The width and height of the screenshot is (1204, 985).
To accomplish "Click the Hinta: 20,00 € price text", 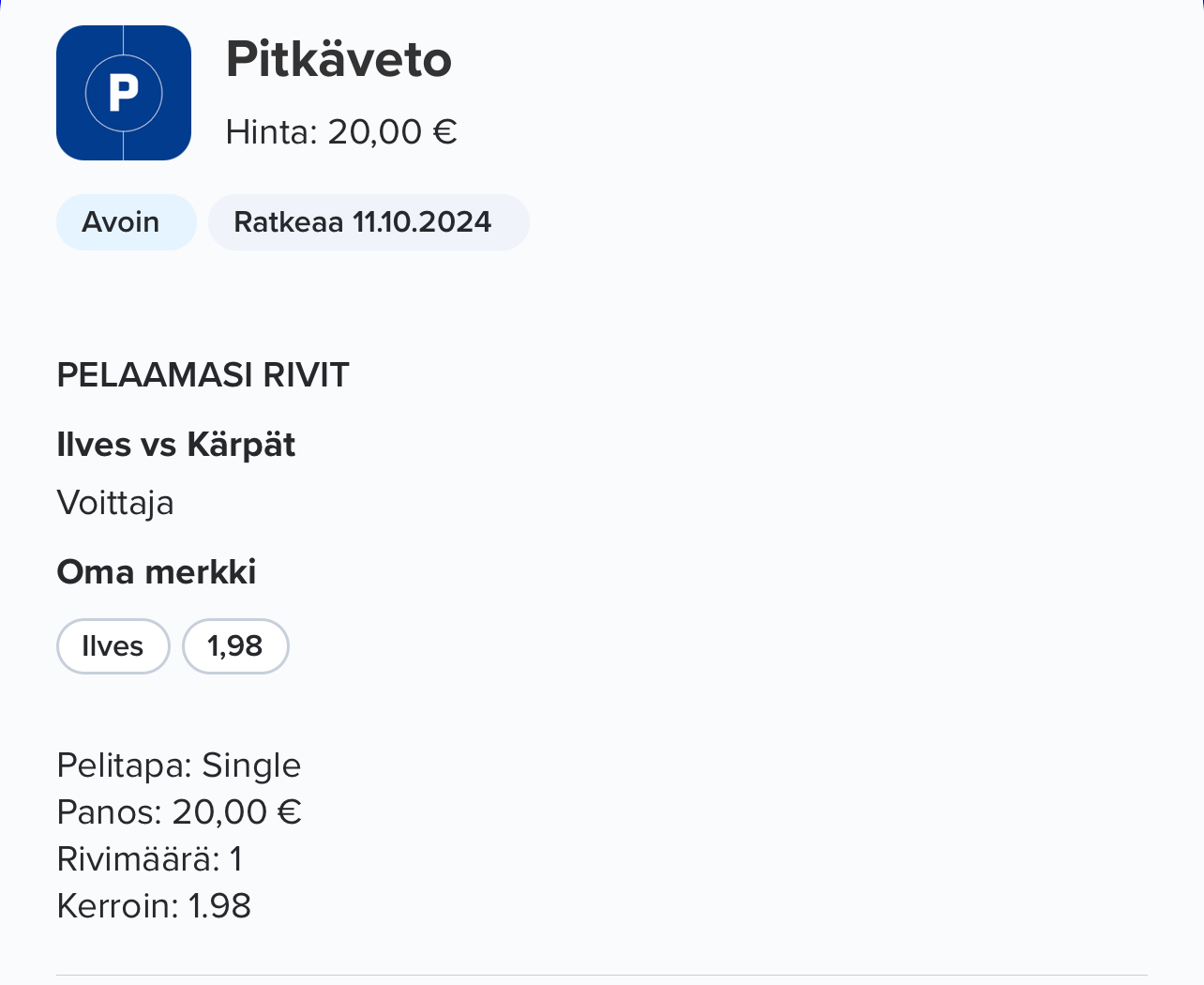I will pyautogui.click(x=341, y=131).
